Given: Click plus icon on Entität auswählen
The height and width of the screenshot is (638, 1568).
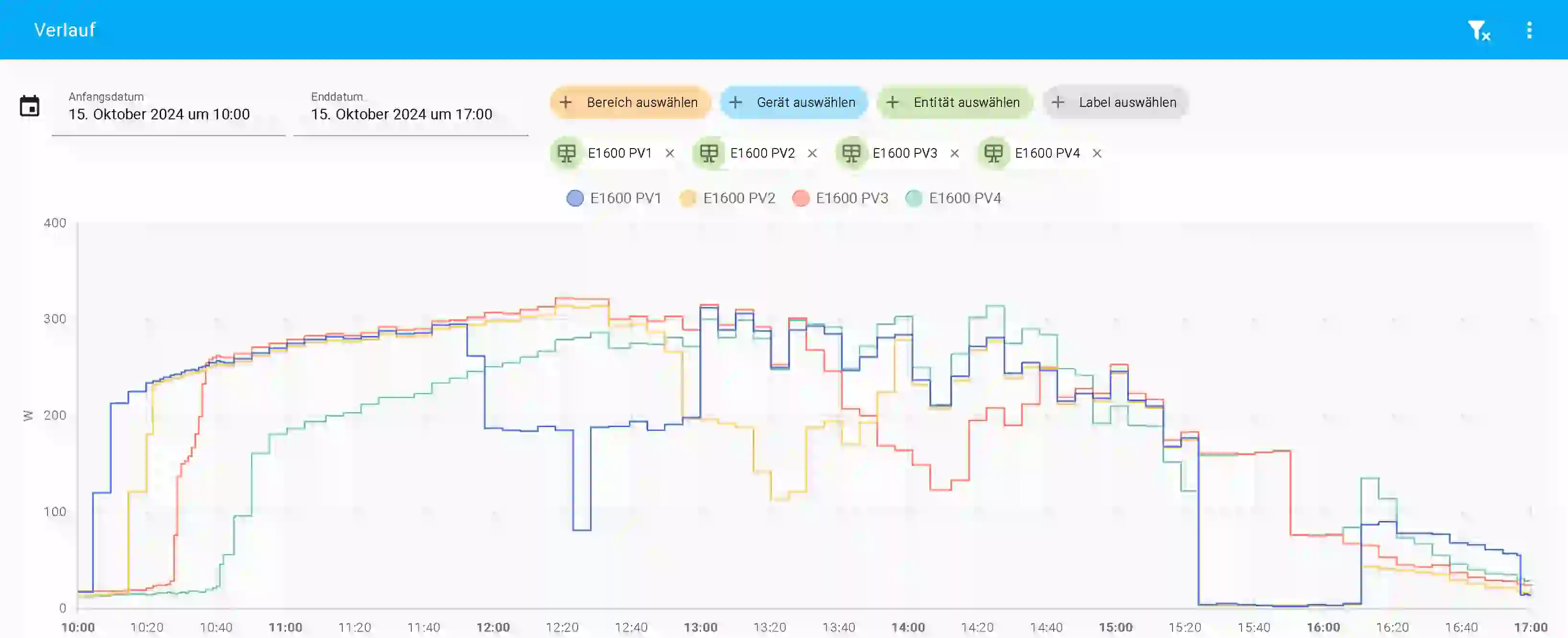Looking at the screenshot, I should click(x=893, y=102).
